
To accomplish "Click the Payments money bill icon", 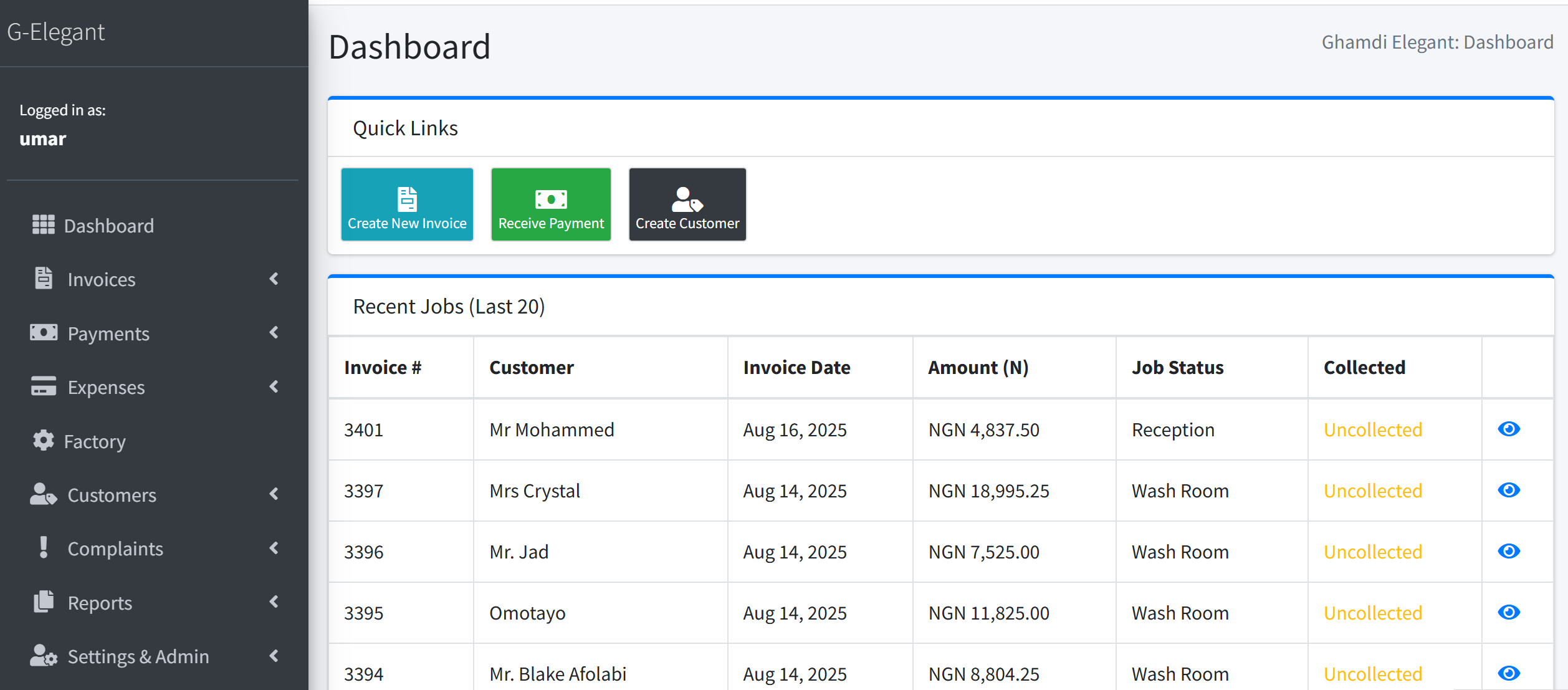I will tap(43, 332).
